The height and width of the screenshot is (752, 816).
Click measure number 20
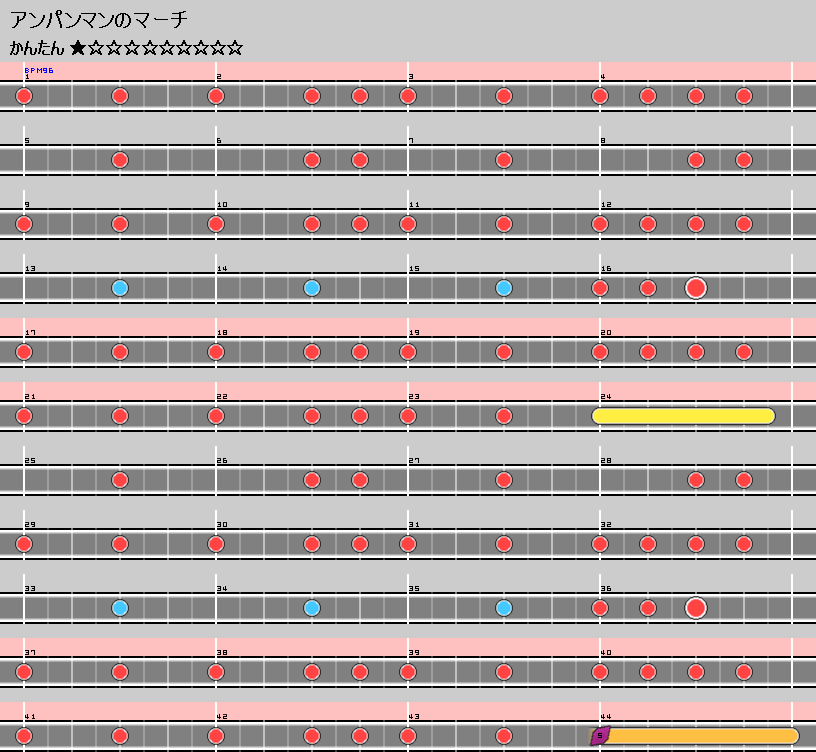point(606,333)
